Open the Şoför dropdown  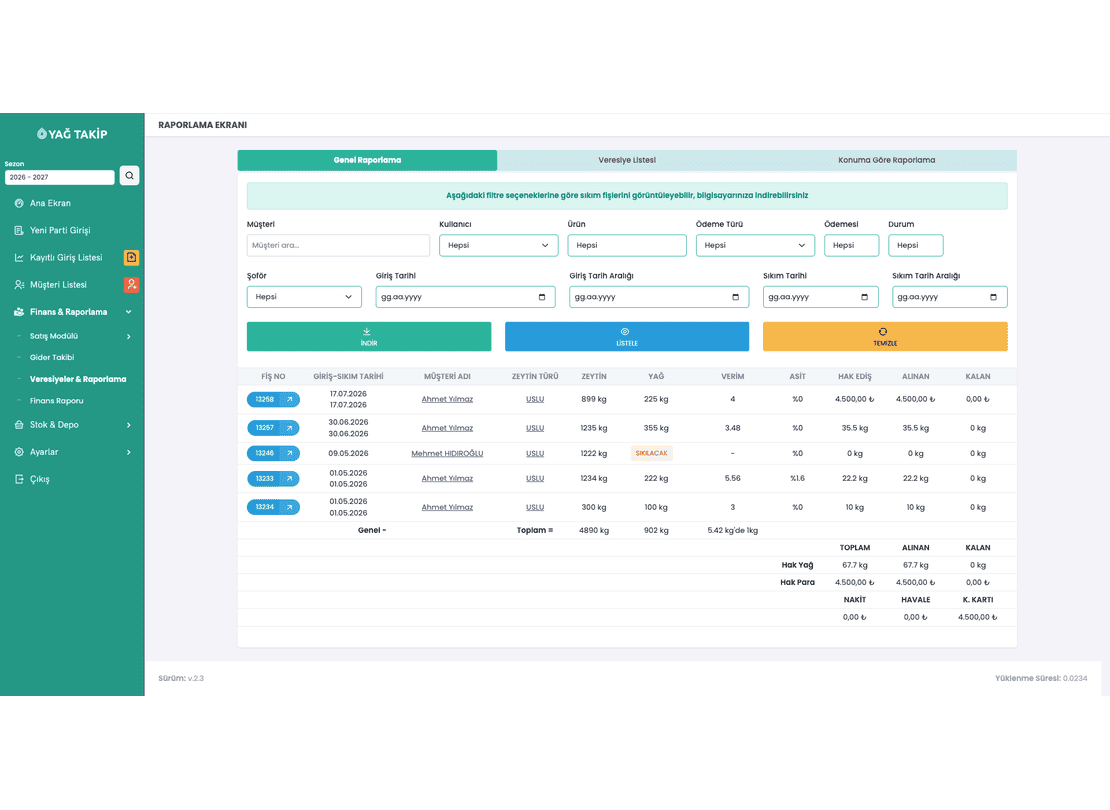click(304, 297)
